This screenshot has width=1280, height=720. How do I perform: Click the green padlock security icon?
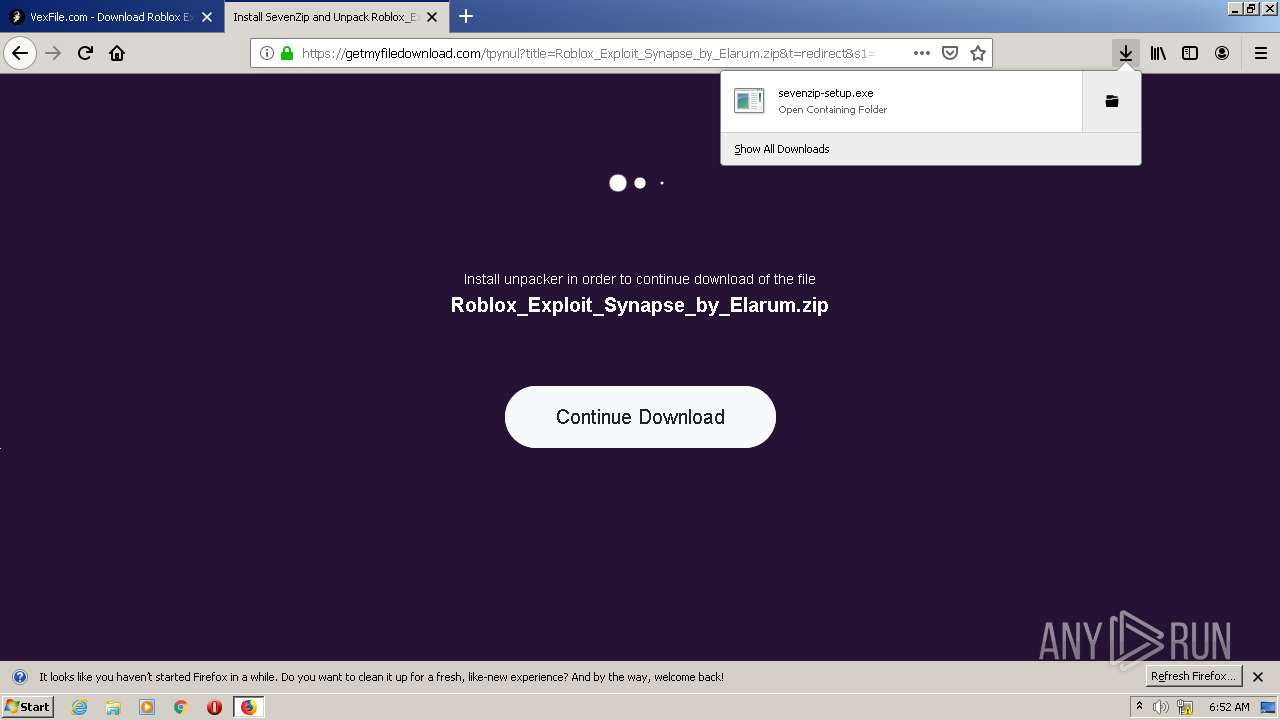click(287, 53)
